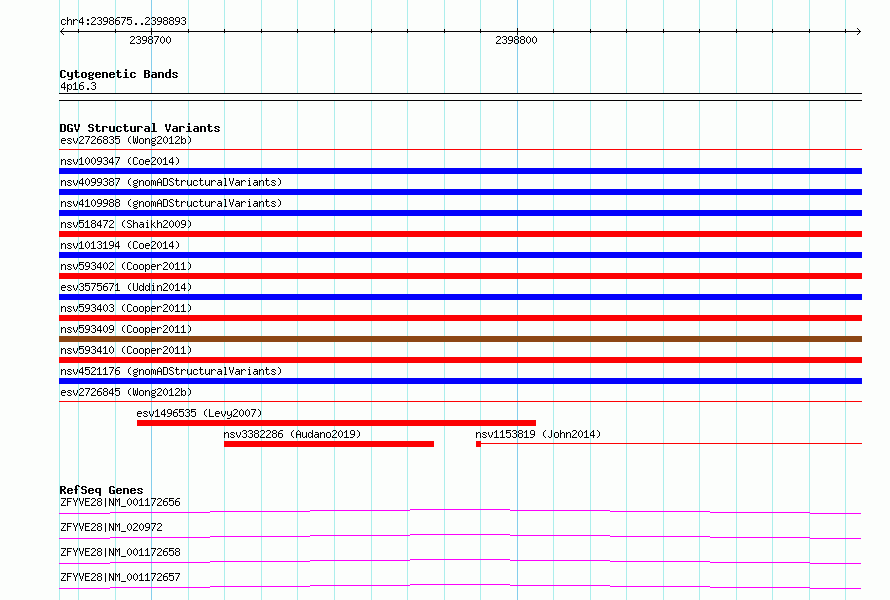Open variant nsv1009347 (Coe2014)
The image size is (890, 600).
[x=120, y=161]
